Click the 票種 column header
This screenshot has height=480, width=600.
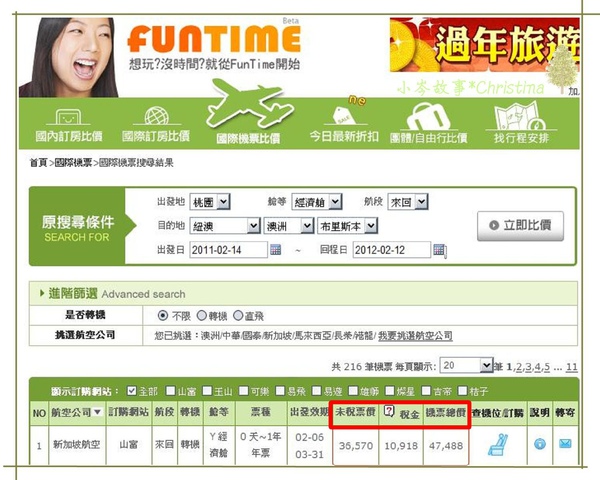[x=261, y=412]
